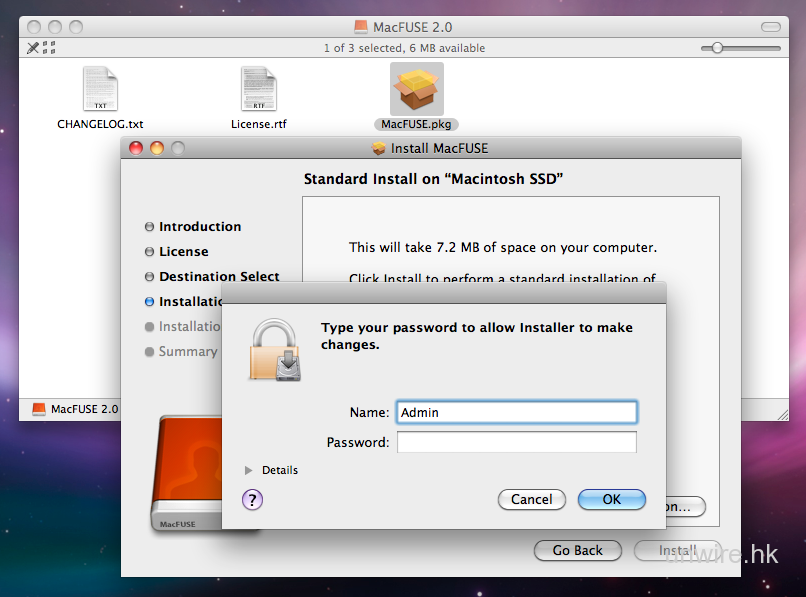
Task: Click the Finder view options icon at top-left
Action: (41, 47)
